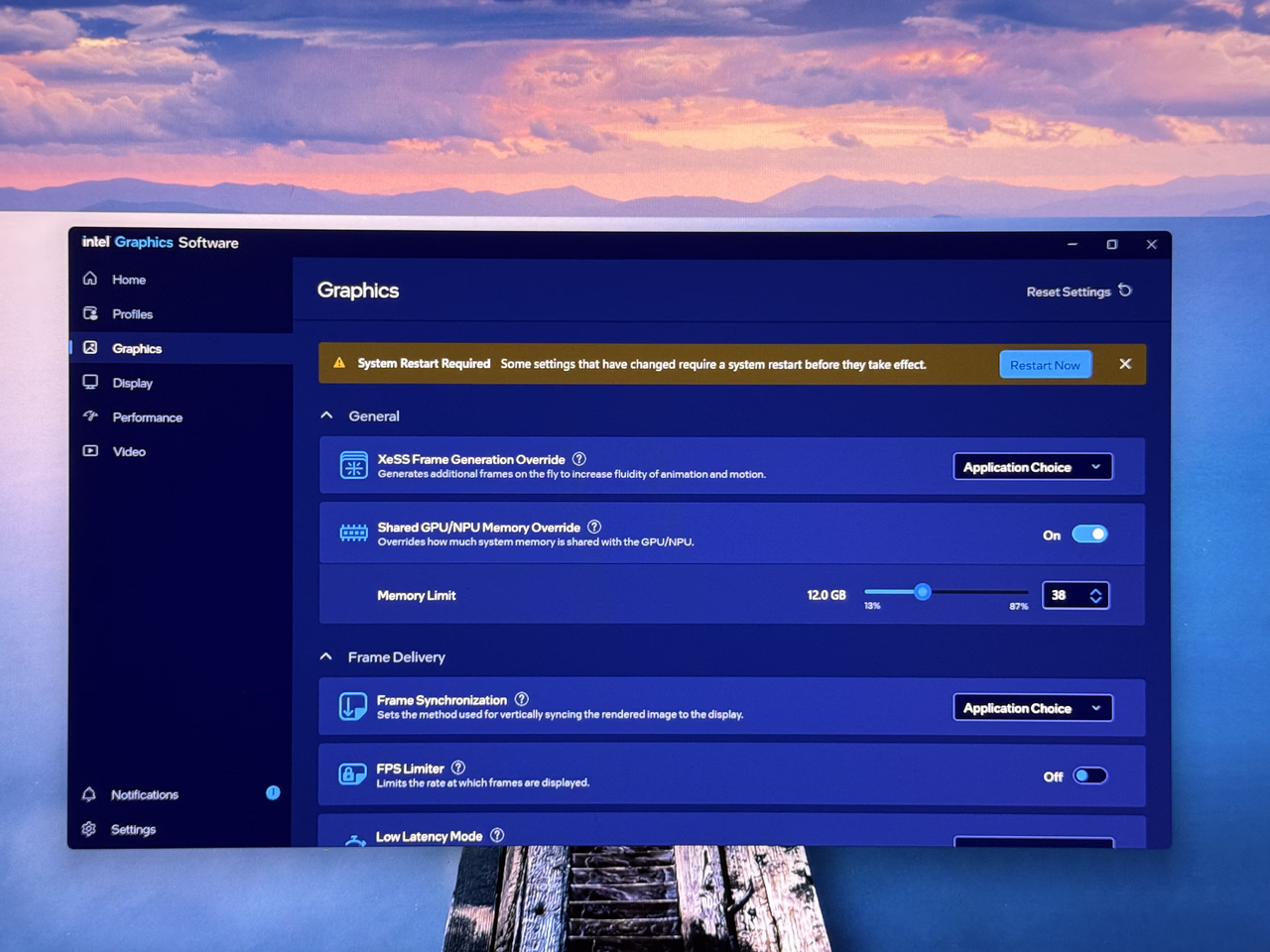Viewport: 1270px width, 952px height.
Task: Click the Shared GPU/NPU memory chip icon
Action: point(354,534)
